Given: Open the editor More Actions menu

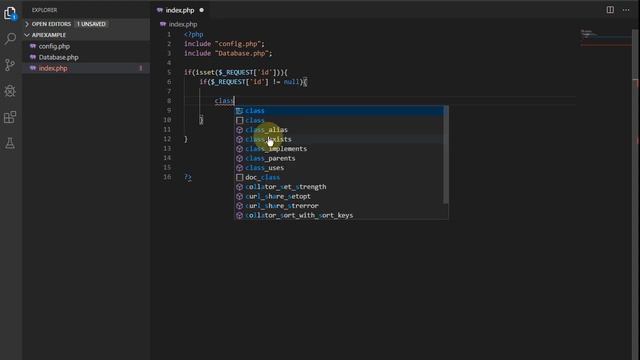Looking at the screenshot, I should coord(626,10).
